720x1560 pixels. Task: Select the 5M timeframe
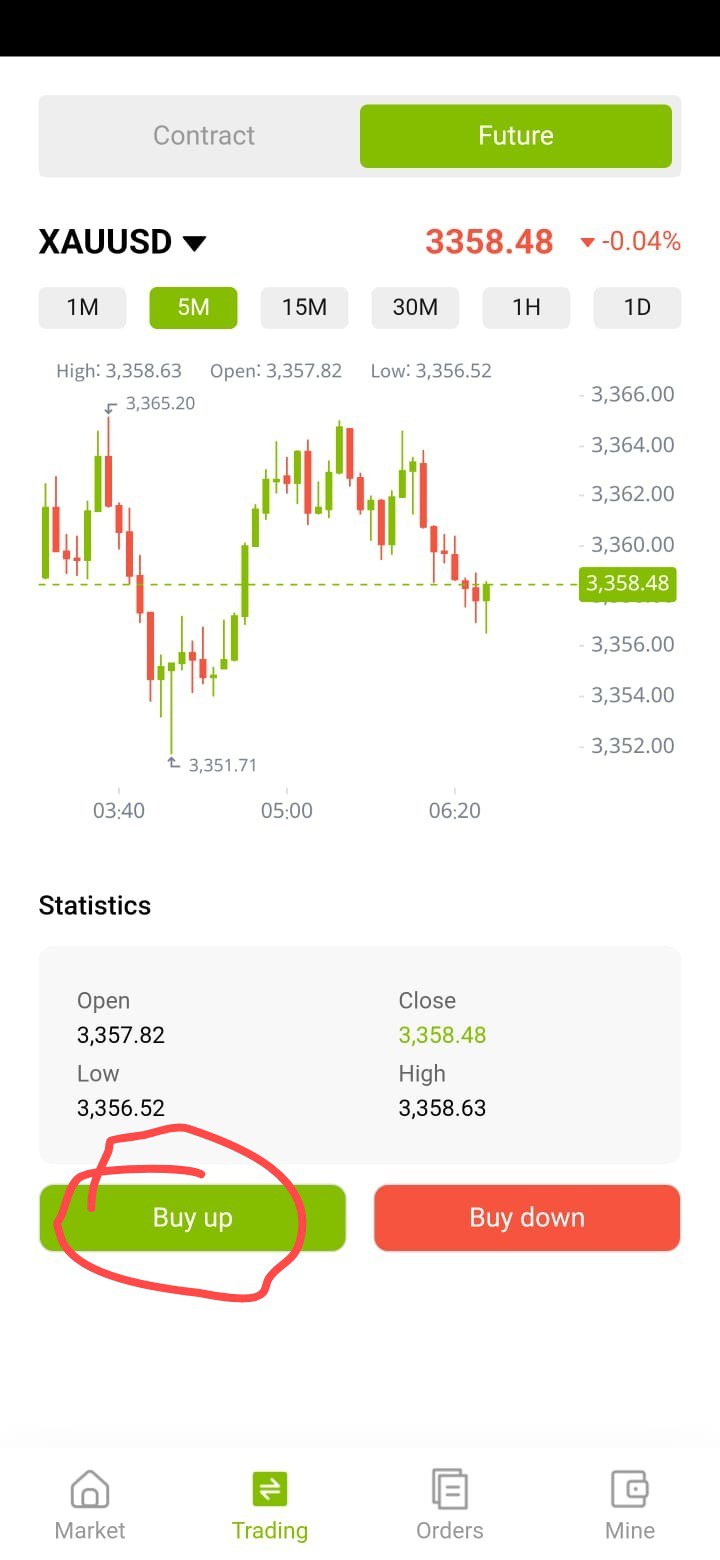pos(194,308)
